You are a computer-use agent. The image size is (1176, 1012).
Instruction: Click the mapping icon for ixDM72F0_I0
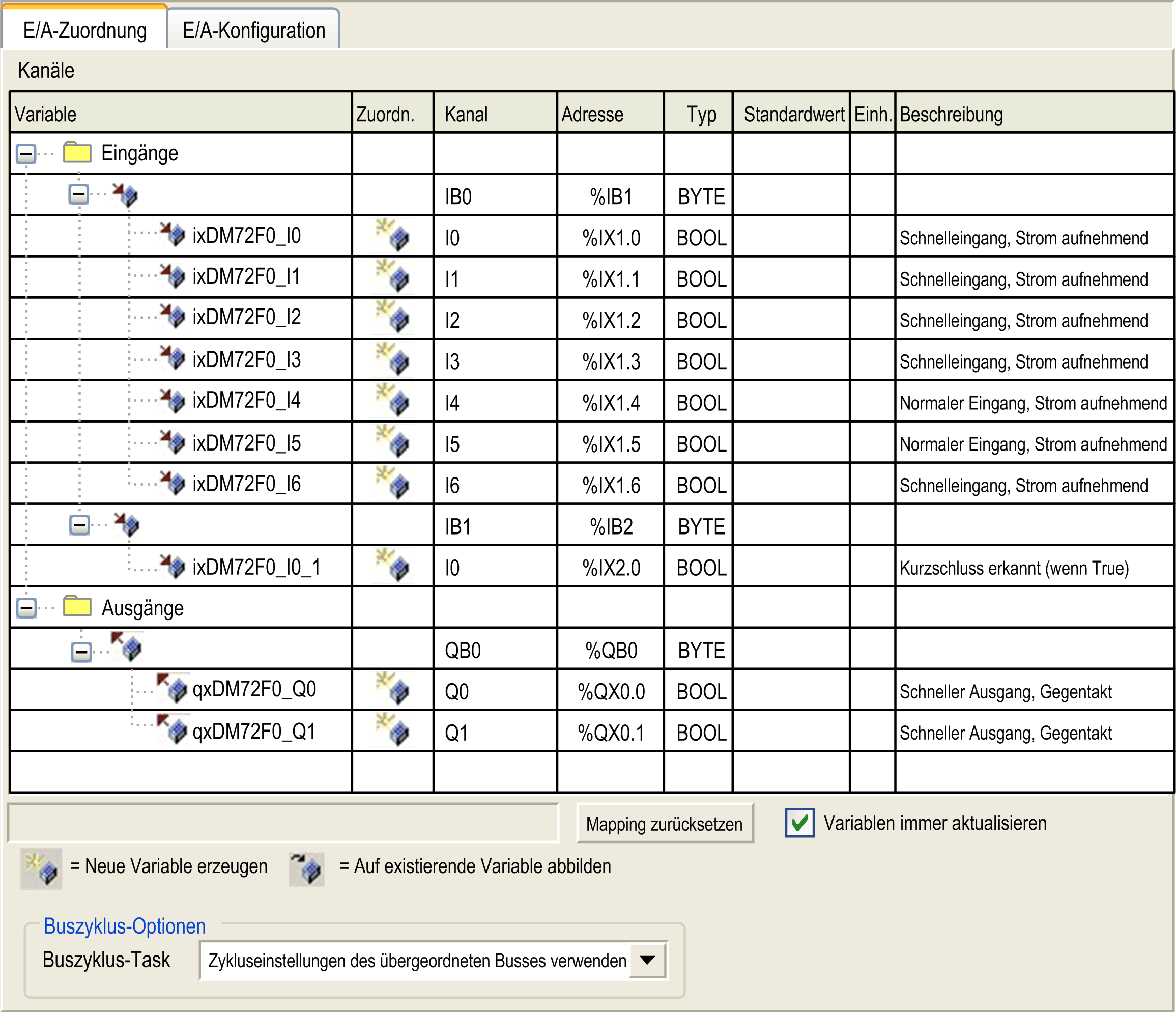click(x=392, y=235)
